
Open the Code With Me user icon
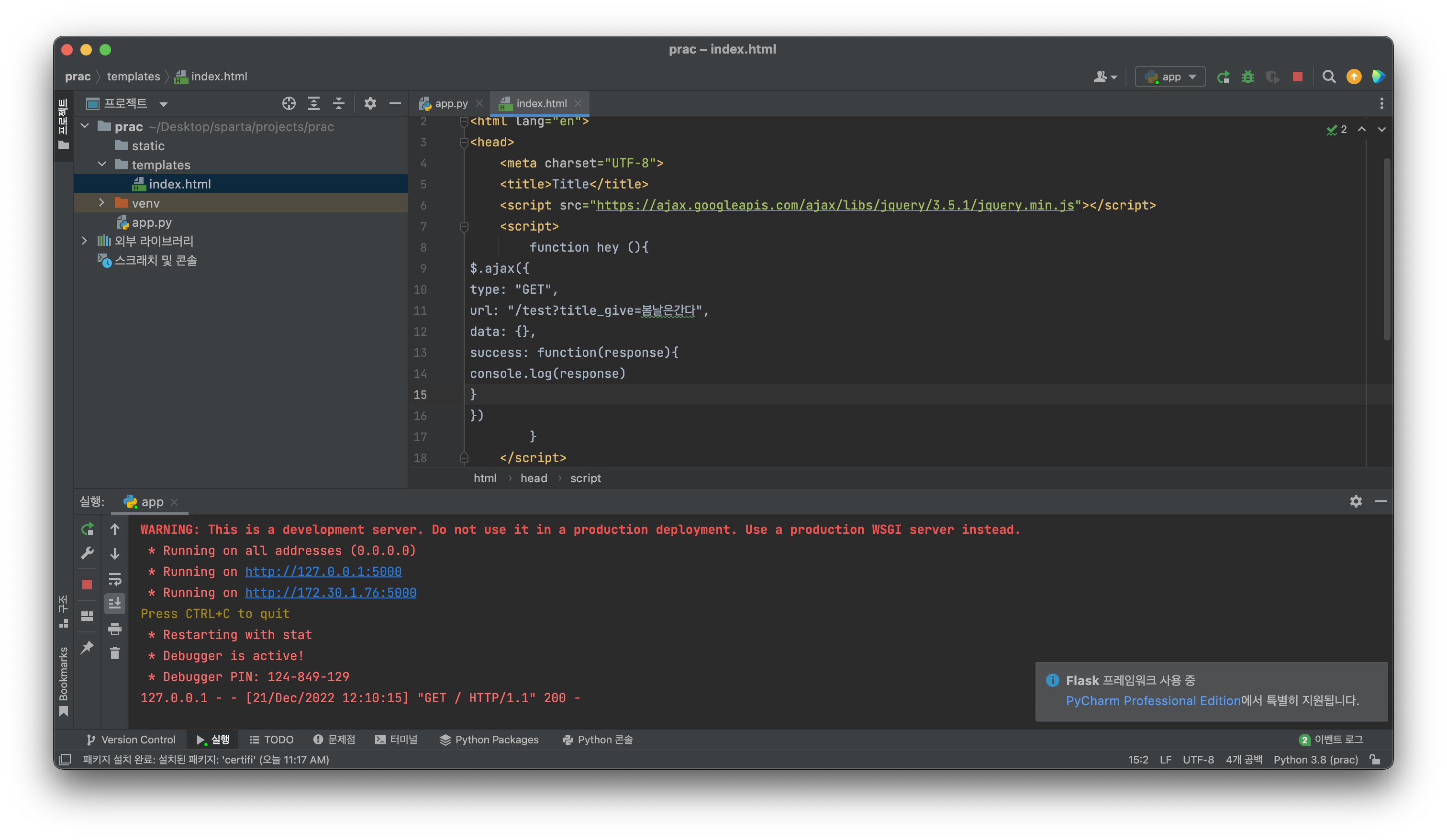click(1104, 77)
